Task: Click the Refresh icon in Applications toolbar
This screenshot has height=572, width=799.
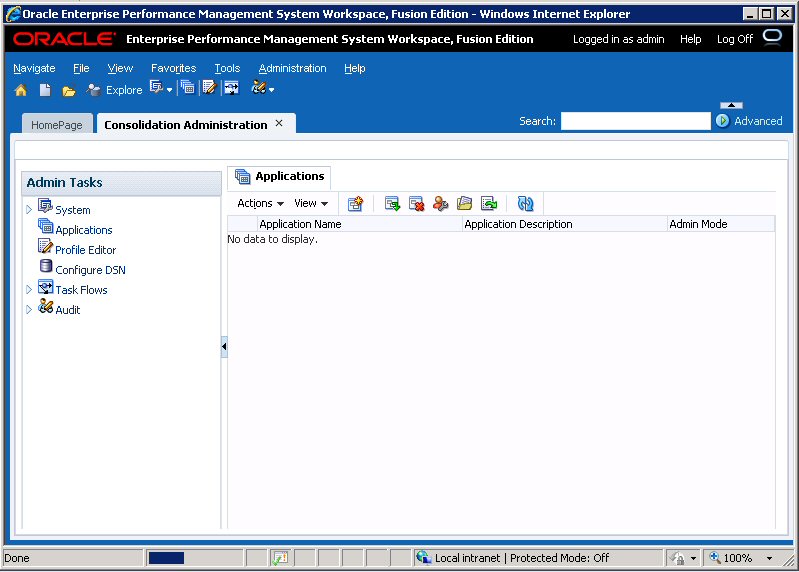Action: pos(525,204)
